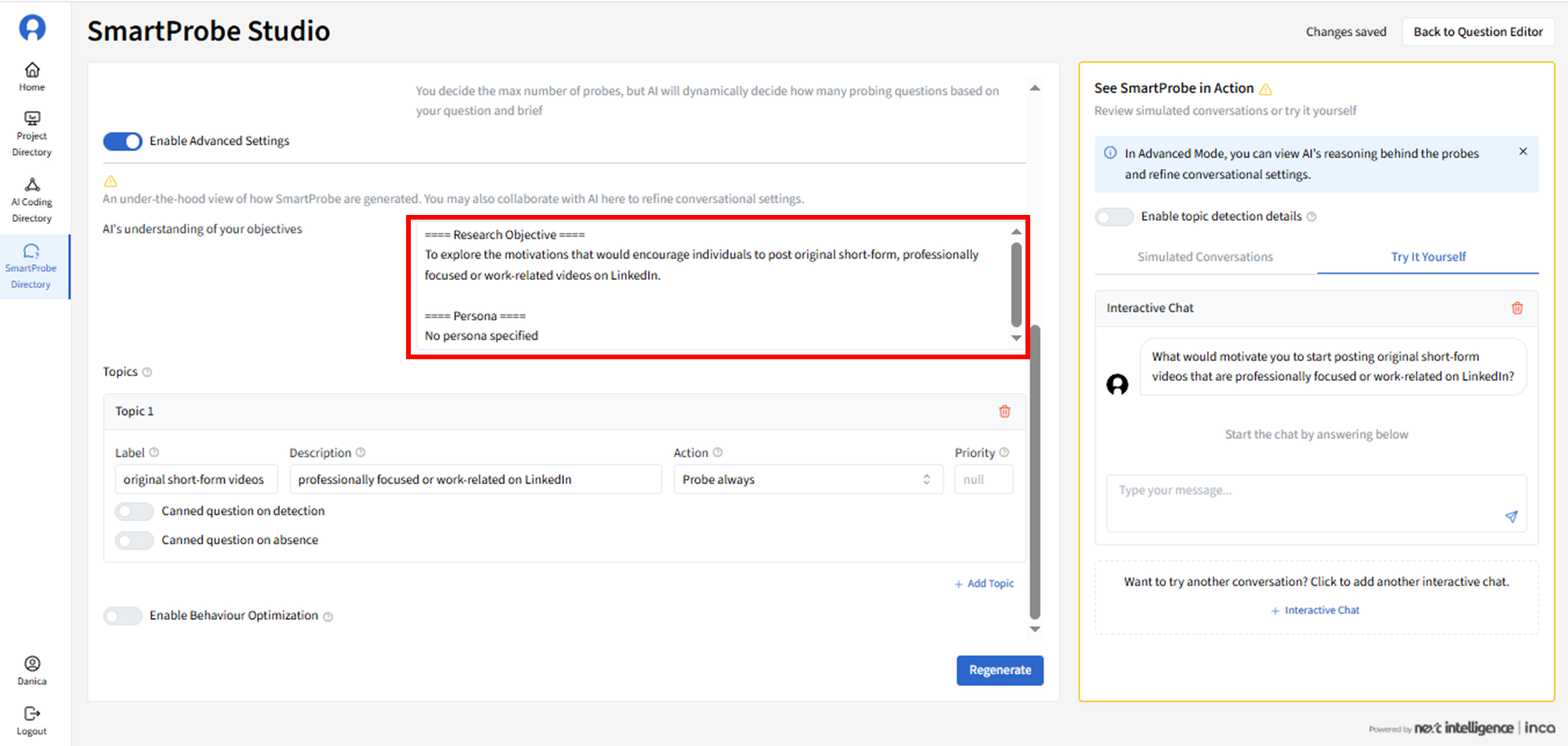Toggle Canned question on detection
The height and width of the screenshot is (746, 1568).
(135, 511)
